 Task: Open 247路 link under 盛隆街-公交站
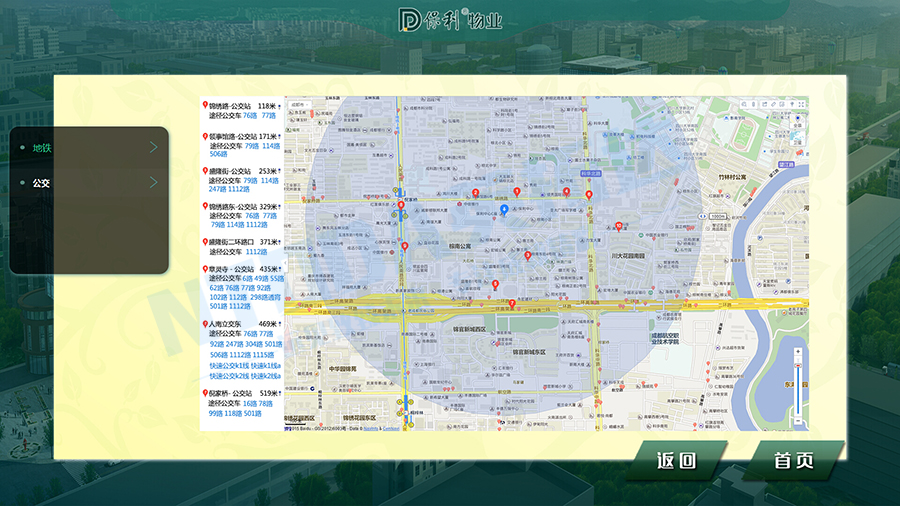pyautogui.click(x=218, y=189)
